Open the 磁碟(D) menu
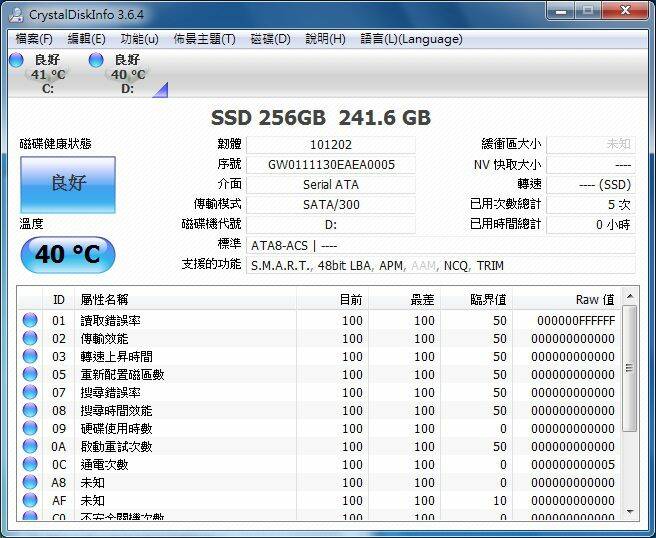 tap(270, 39)
